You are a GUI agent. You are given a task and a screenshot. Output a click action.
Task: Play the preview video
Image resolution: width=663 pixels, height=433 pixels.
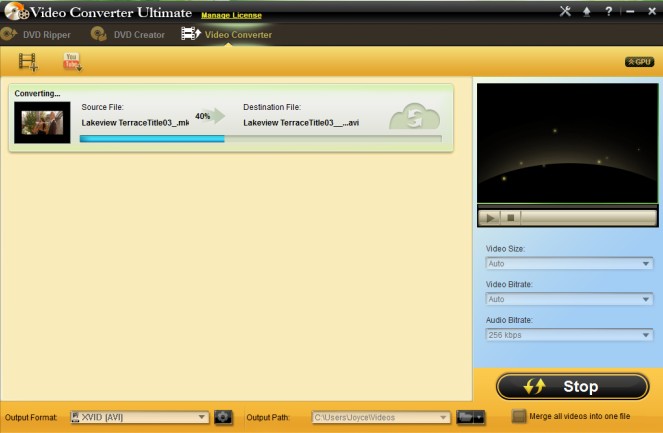coord(490,218)
